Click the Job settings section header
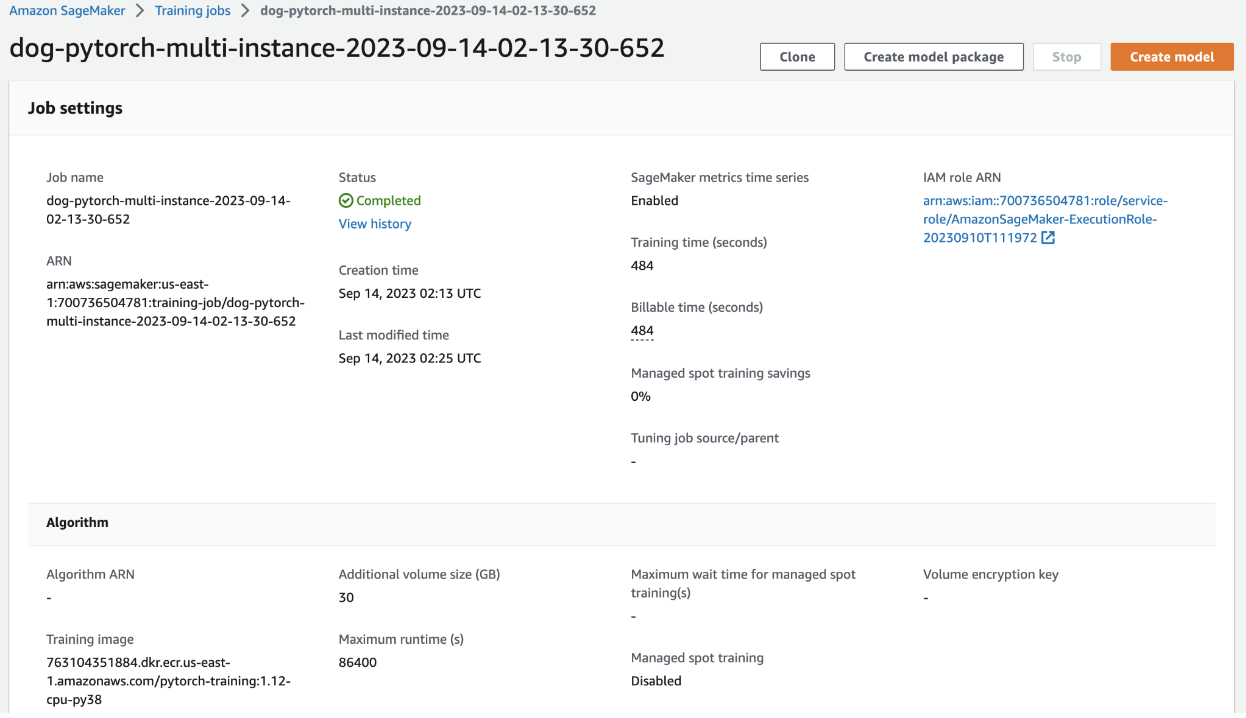Image resolution: width=1246 pixels, height=718 pixels. pos(75,108)
